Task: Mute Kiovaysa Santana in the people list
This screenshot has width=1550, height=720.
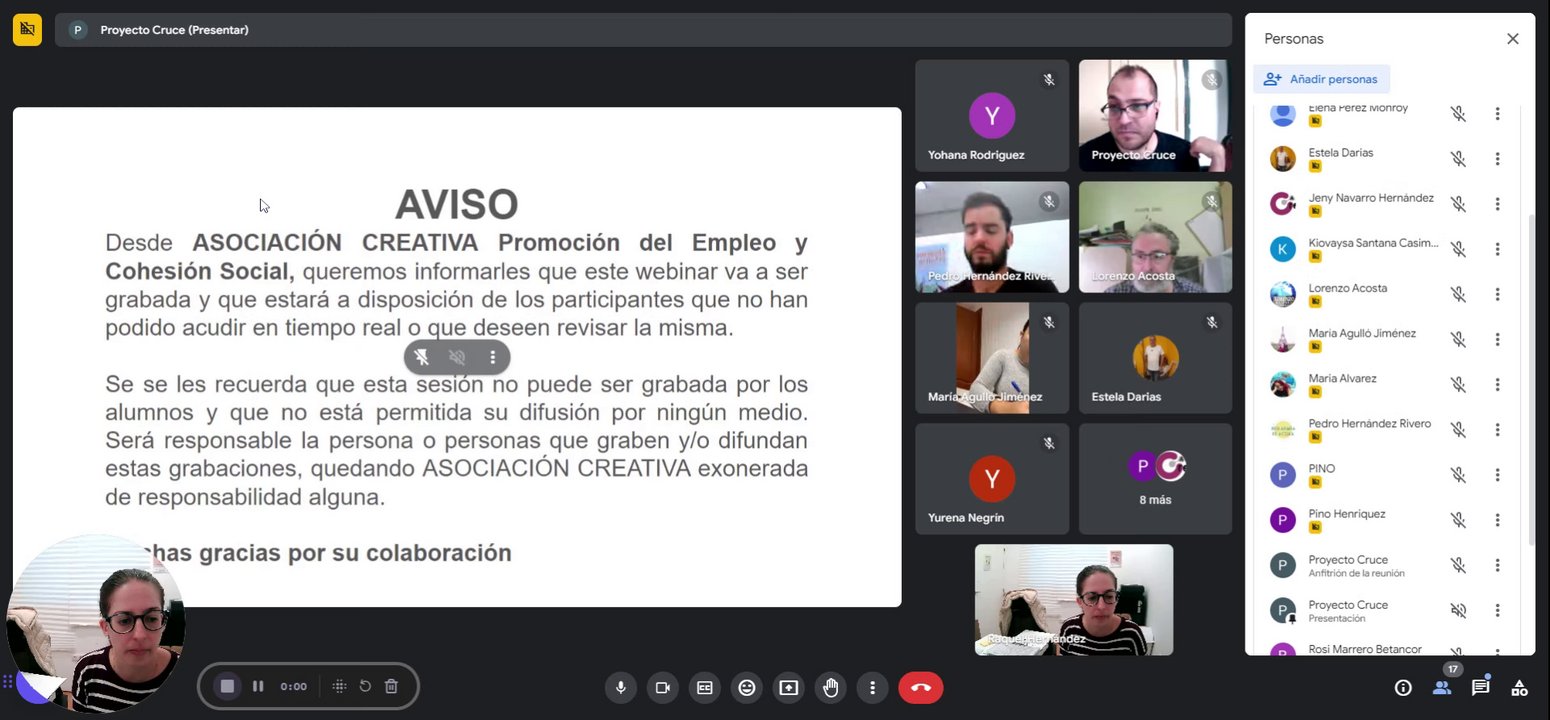Action: (1458, 249)
